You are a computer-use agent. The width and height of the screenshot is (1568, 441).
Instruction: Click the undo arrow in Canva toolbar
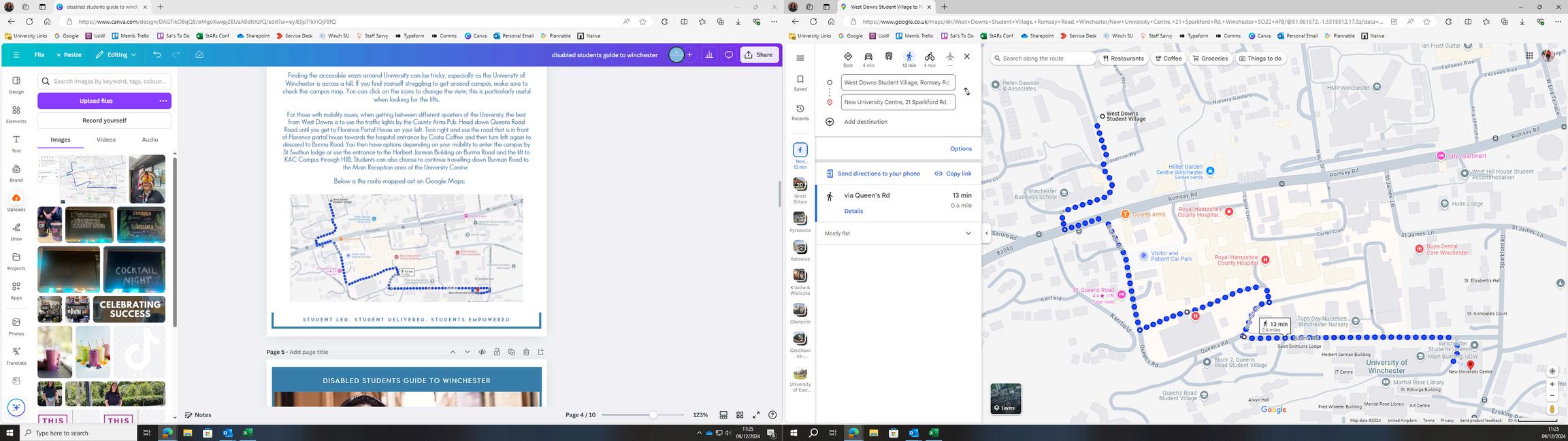(157, 54)
